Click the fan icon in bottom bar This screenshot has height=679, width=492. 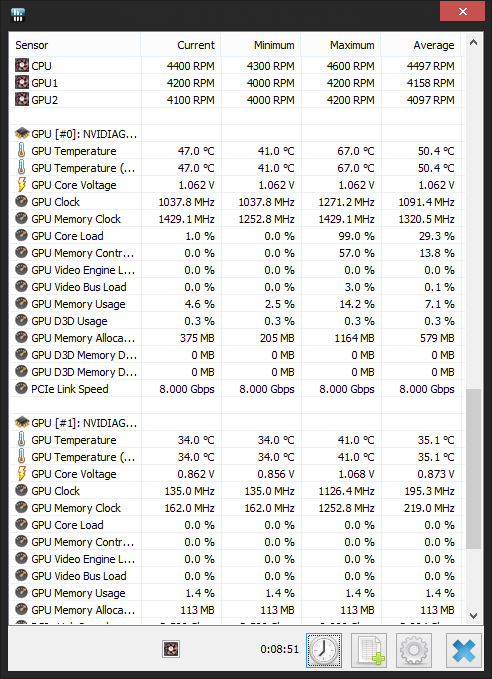coord(171,649)
